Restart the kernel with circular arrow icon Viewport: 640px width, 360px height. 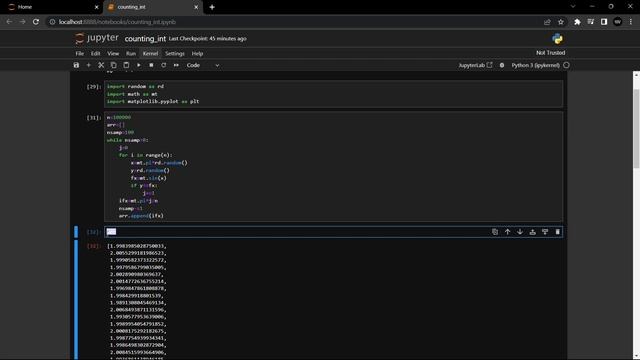pyautogui.click(x=164, y=65)
